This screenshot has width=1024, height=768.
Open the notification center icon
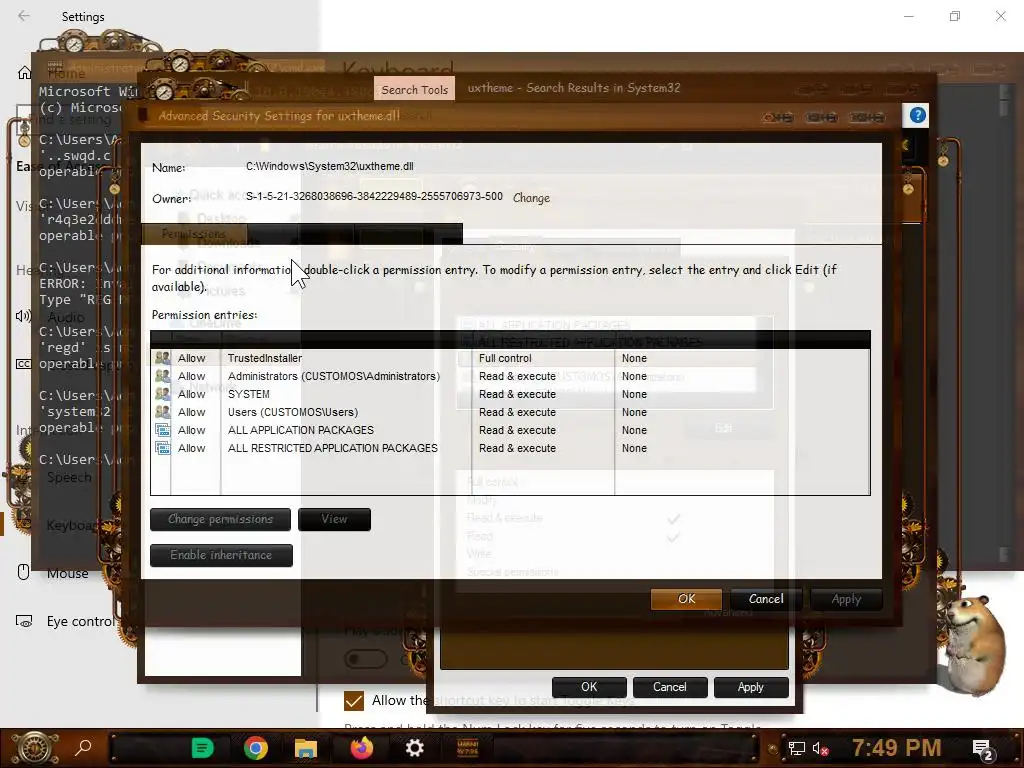point(982,749)
